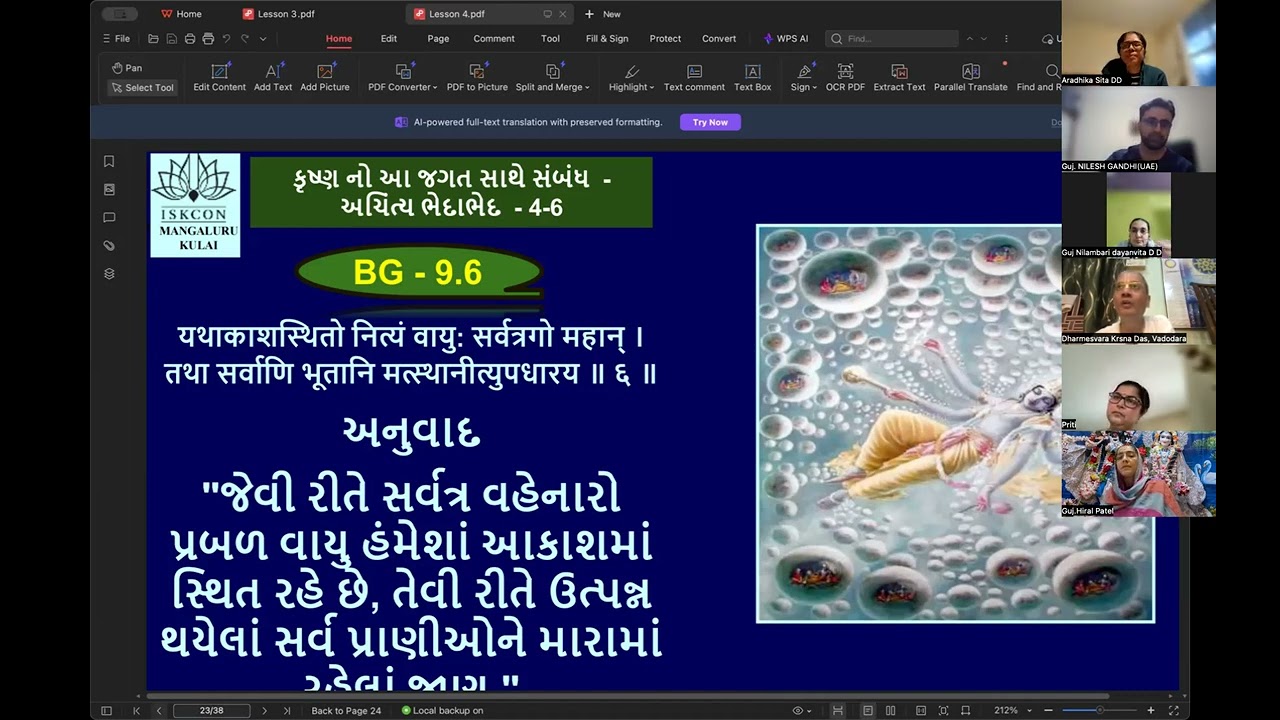Add a Text comment
Viewport: 1280px width, 720px height.
694,78
